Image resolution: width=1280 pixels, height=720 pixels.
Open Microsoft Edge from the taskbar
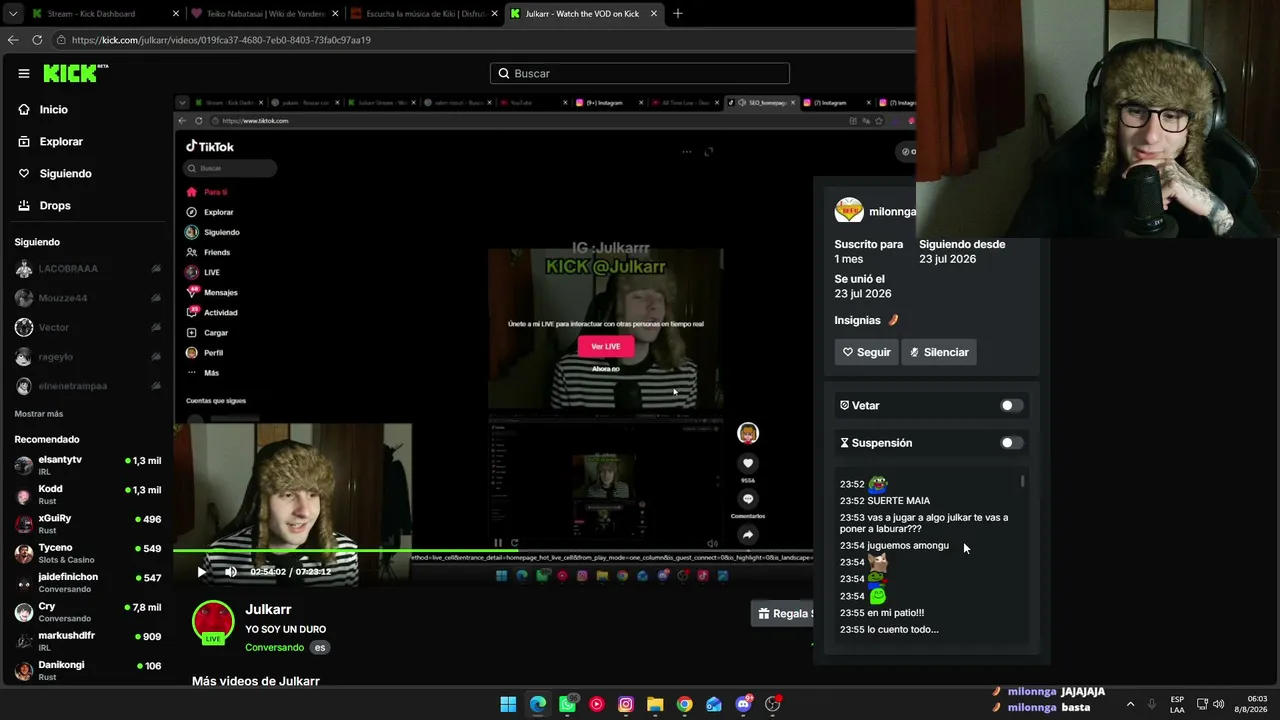point(538,704)
